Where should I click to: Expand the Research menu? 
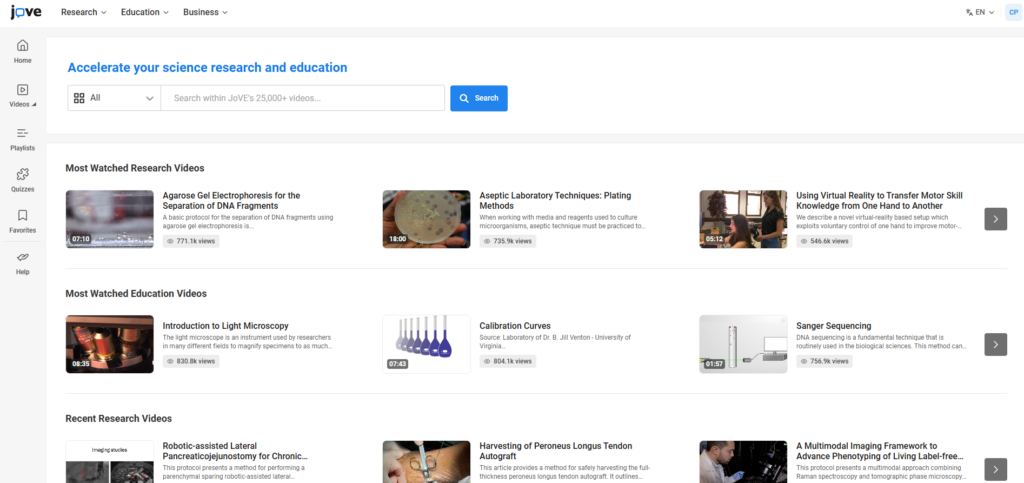click(x=84, y=12)
